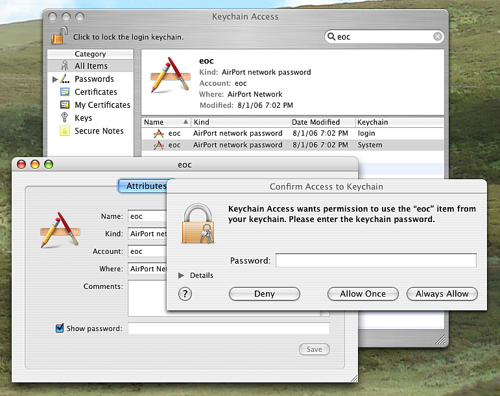
Task: Click Allow Once button
Action: (363, 294)
